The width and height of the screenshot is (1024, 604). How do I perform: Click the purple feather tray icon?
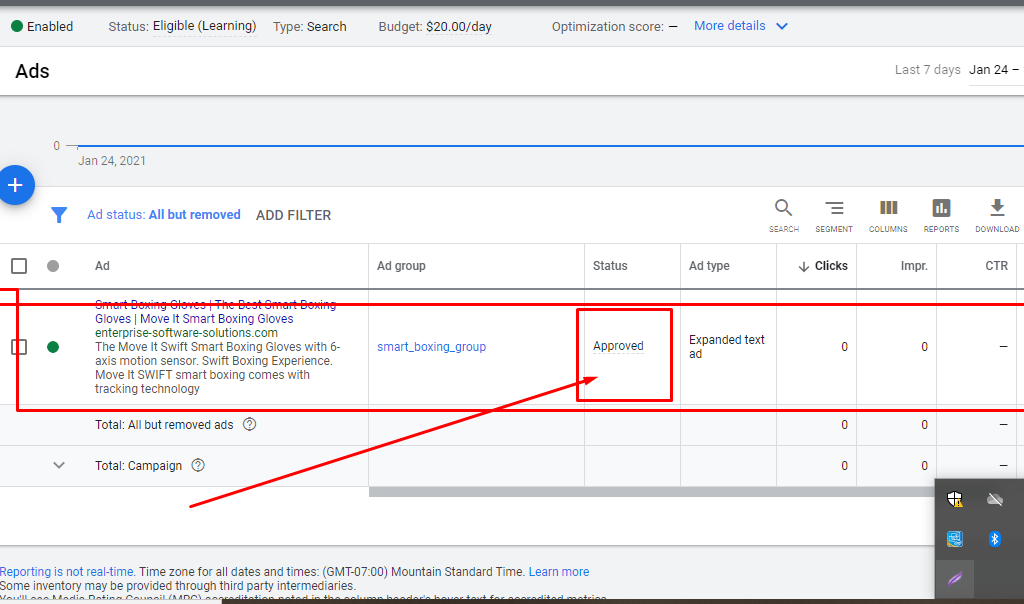(955, 579)
